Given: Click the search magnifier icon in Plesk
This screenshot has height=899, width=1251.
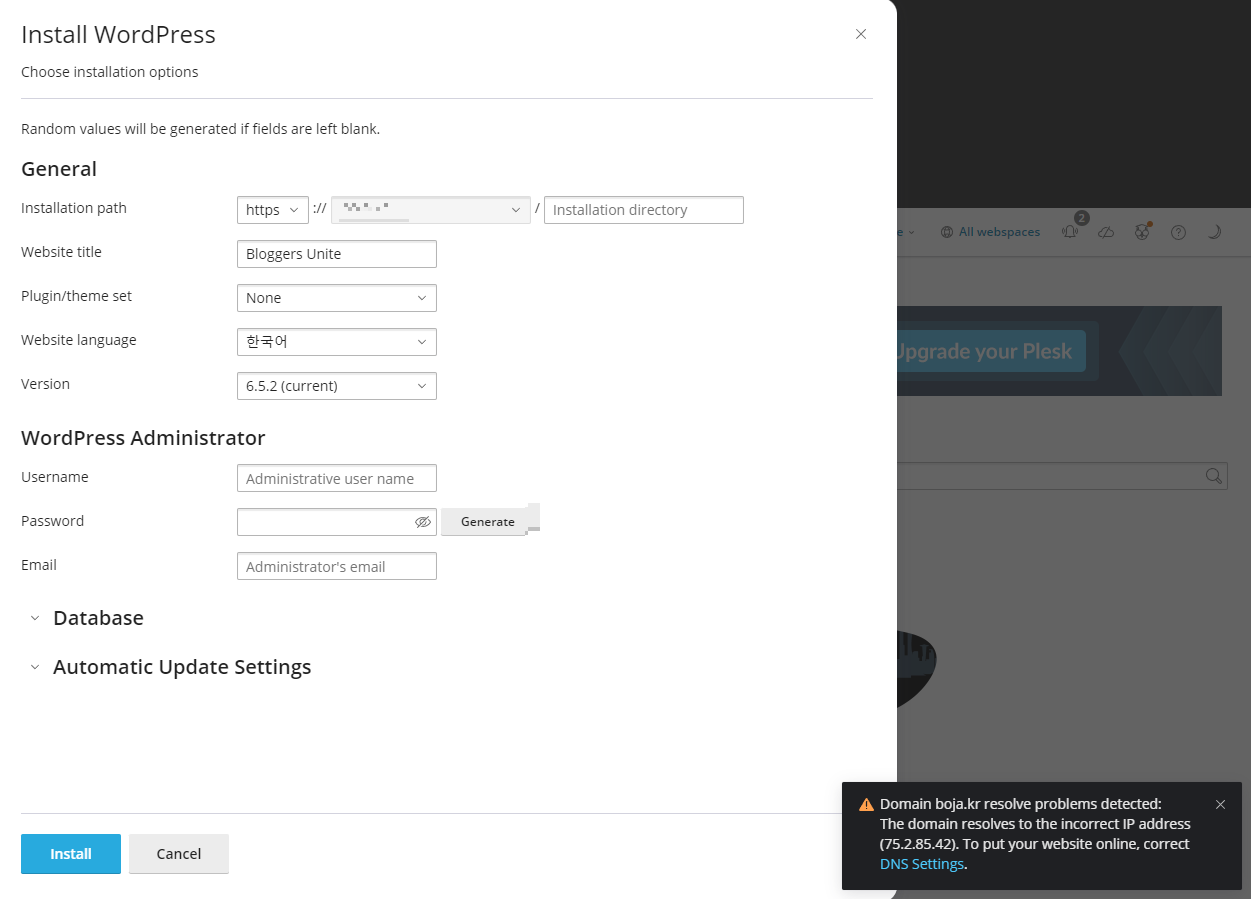Looking at the screenshot, I should pos(1214,476).
